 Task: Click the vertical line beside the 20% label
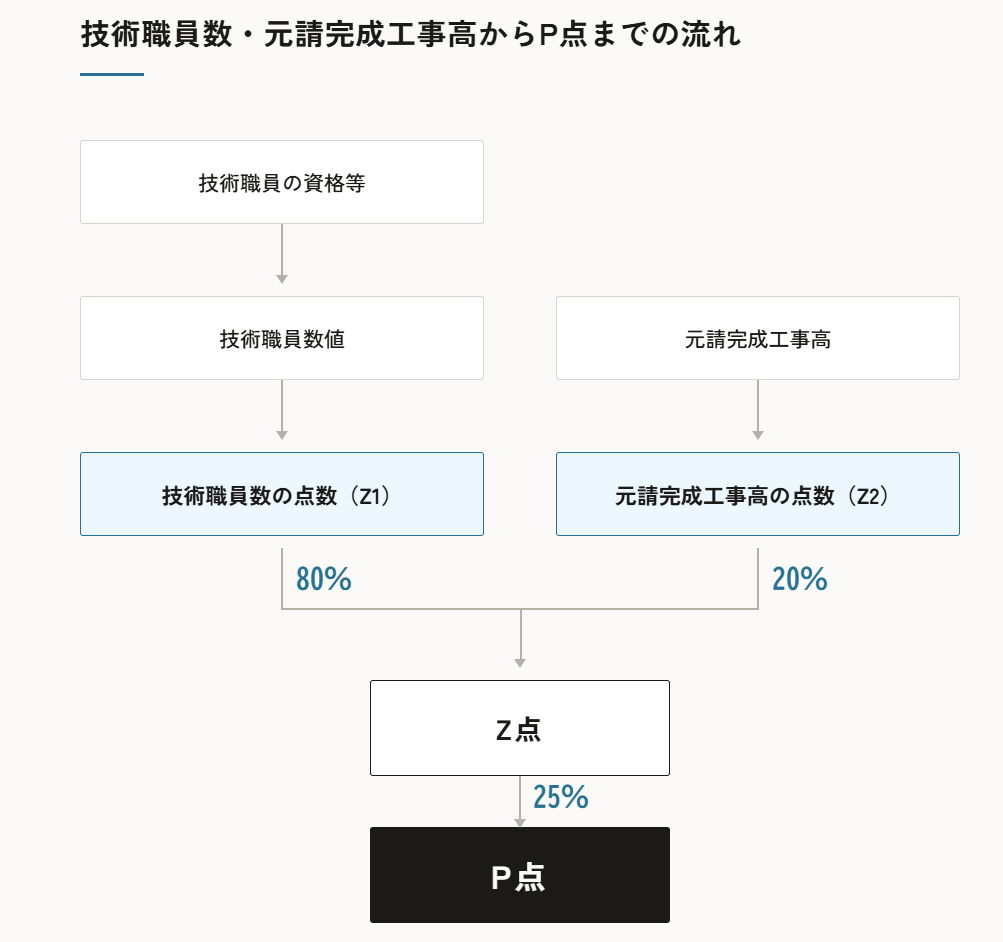pyautogui.click(x=758, y=578)
